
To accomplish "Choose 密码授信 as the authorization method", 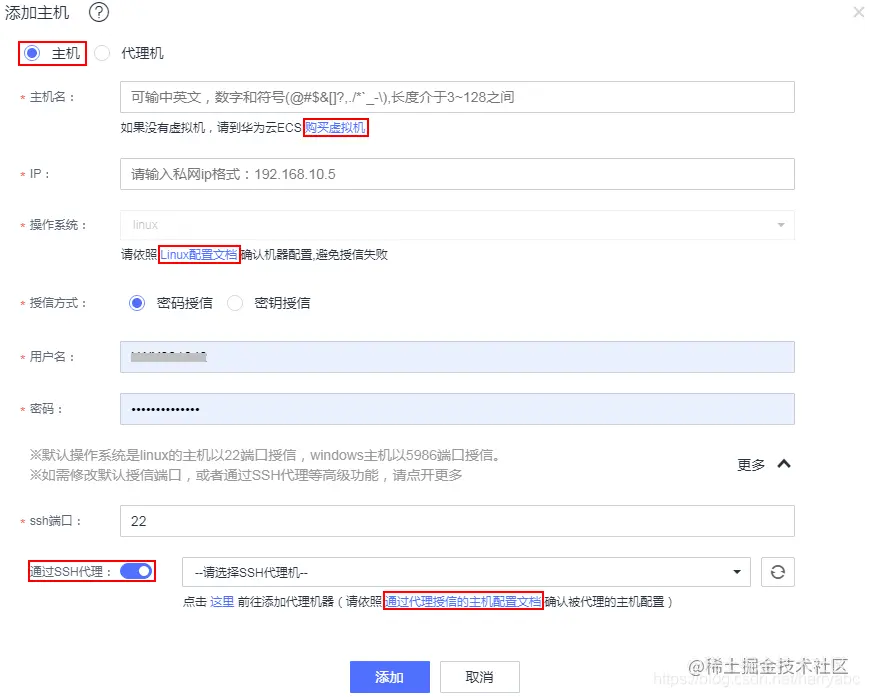I will pos(137,303).
